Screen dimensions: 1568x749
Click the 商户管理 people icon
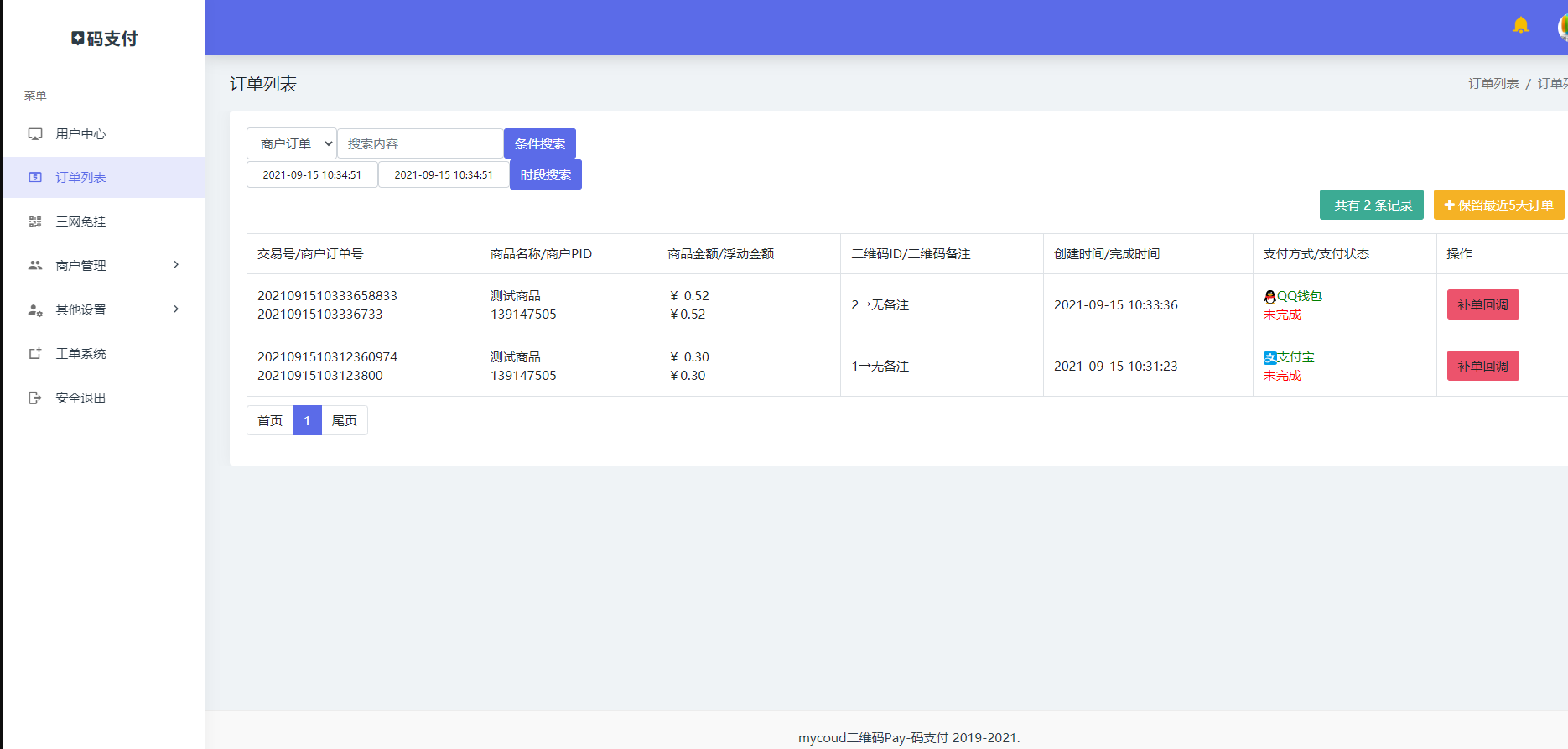(x=35, y=266)
